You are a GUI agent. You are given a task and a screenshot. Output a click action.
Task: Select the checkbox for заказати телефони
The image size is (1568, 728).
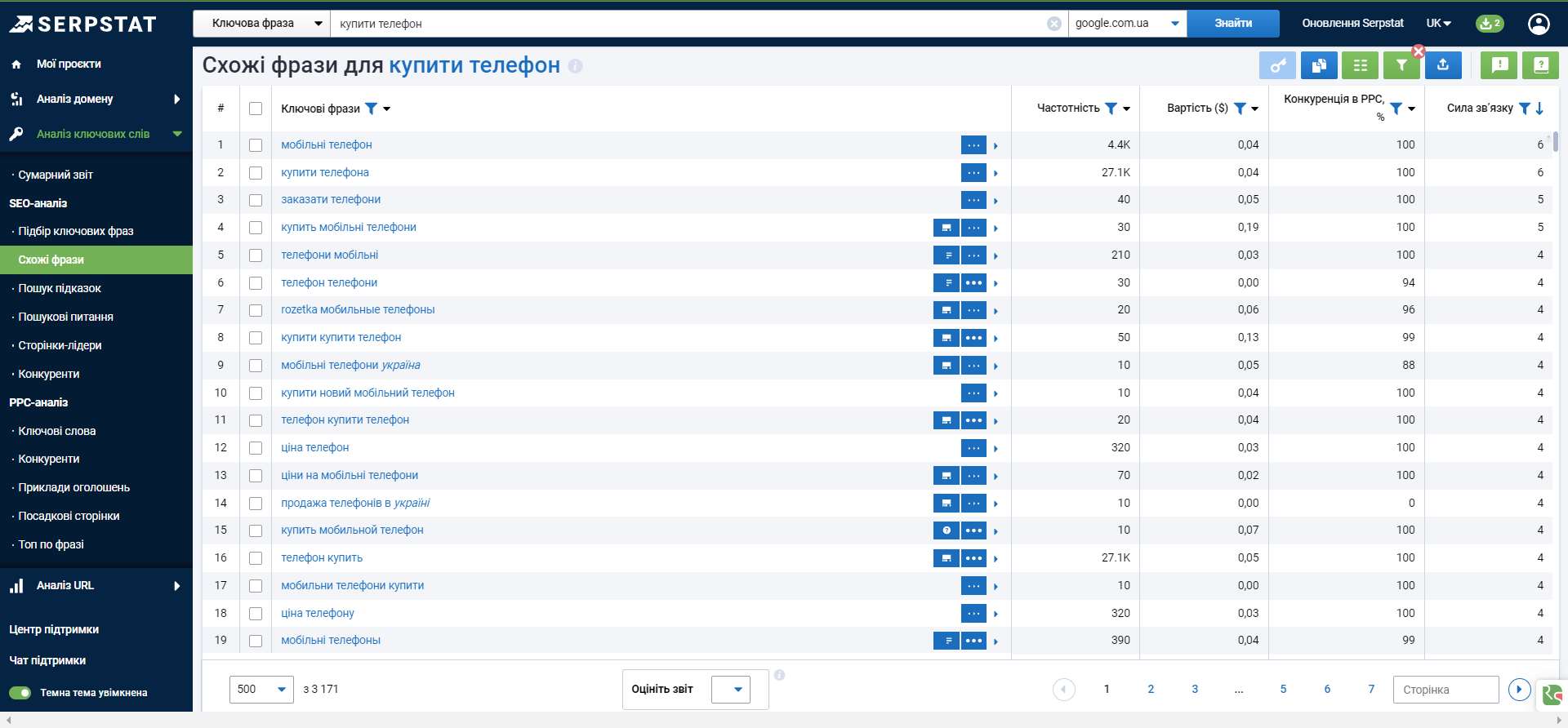[256, 200]
